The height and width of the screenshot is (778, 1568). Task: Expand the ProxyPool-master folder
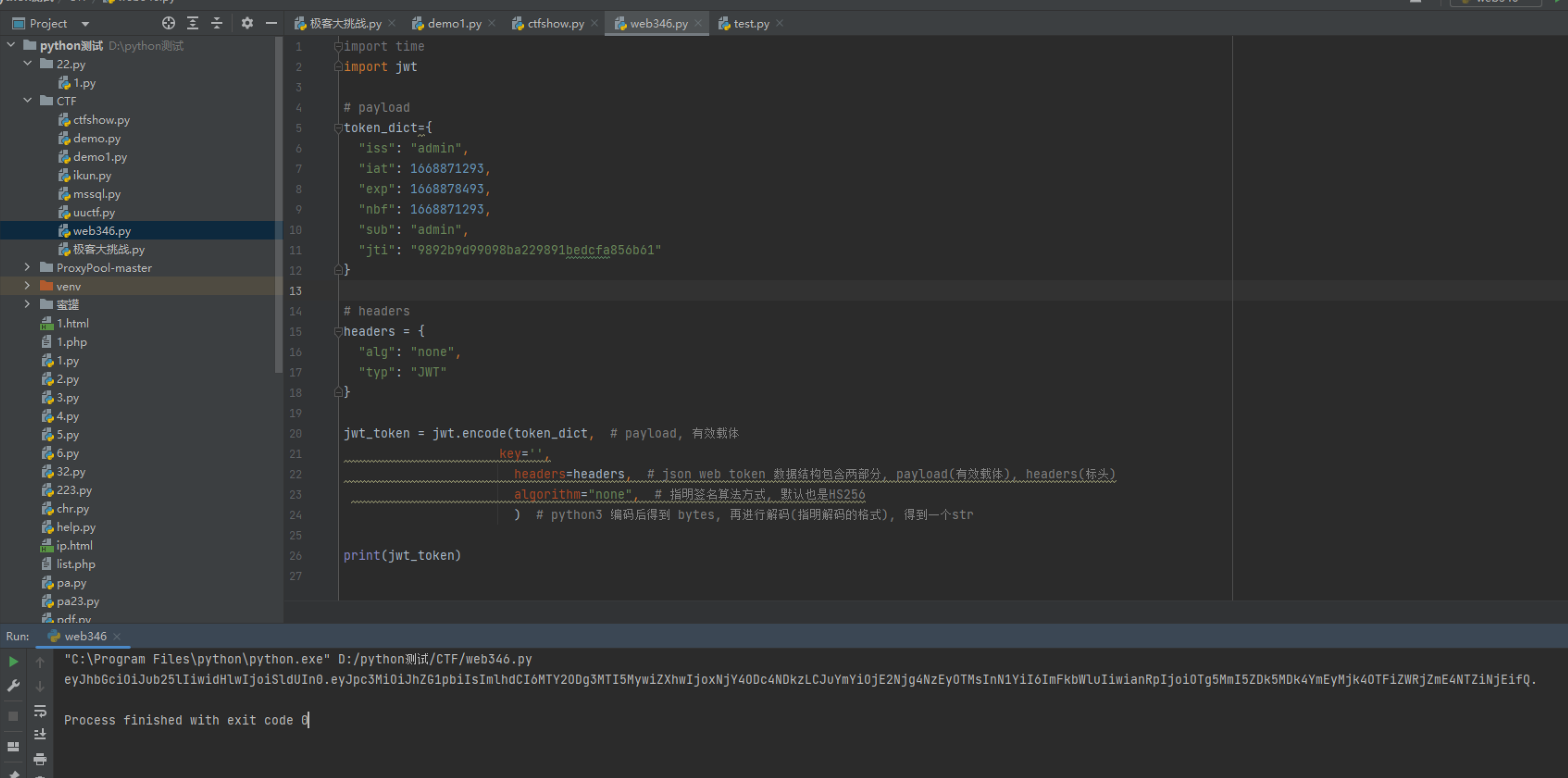(x=27, y=267)
